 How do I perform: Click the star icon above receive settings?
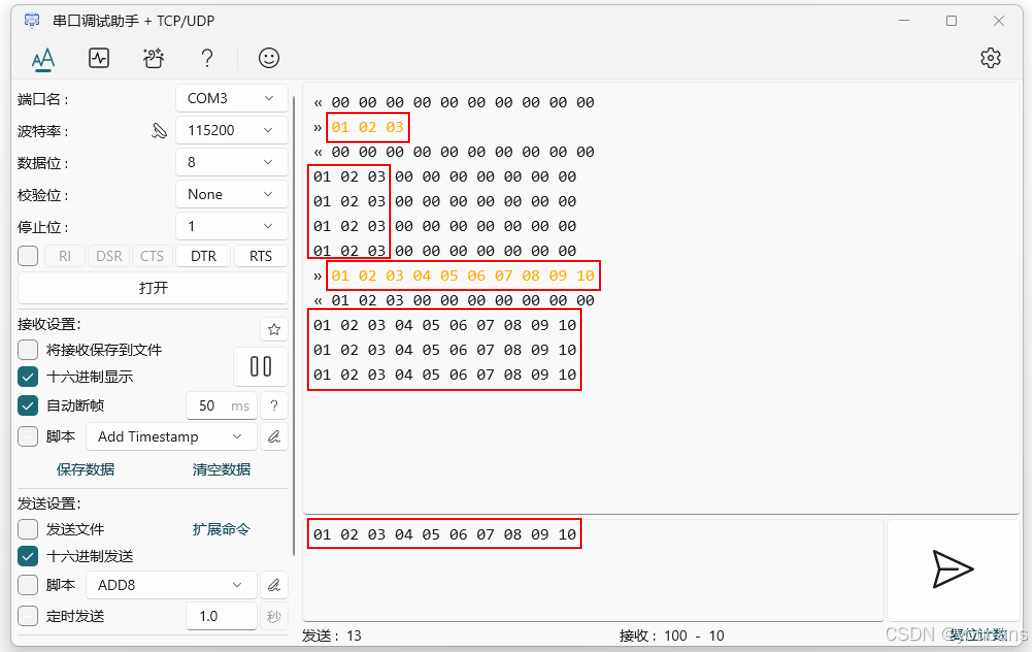[x=274, y=328]
